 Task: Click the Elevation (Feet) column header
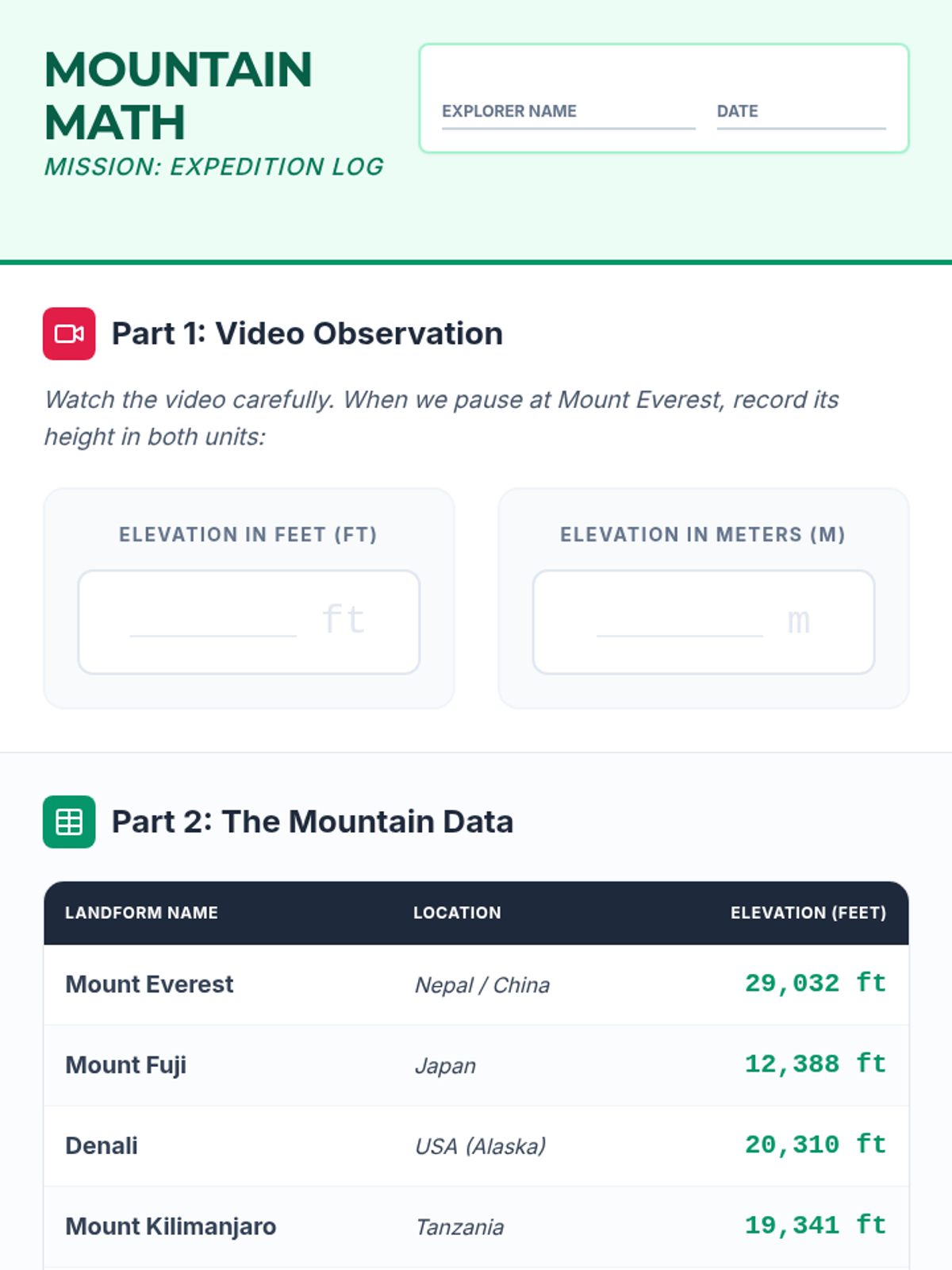tap(808, 913)
